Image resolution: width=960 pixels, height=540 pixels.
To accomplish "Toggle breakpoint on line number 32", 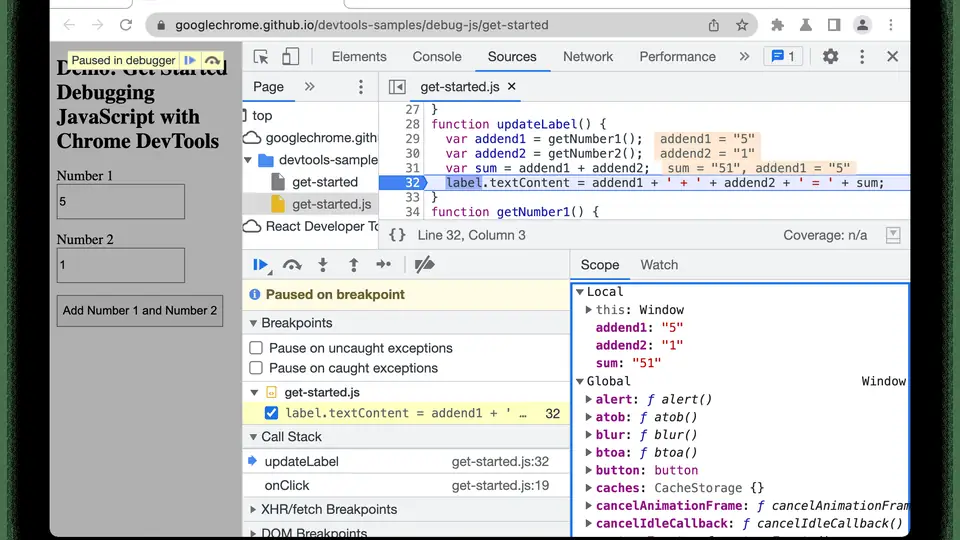I will (x=411, y=182).
